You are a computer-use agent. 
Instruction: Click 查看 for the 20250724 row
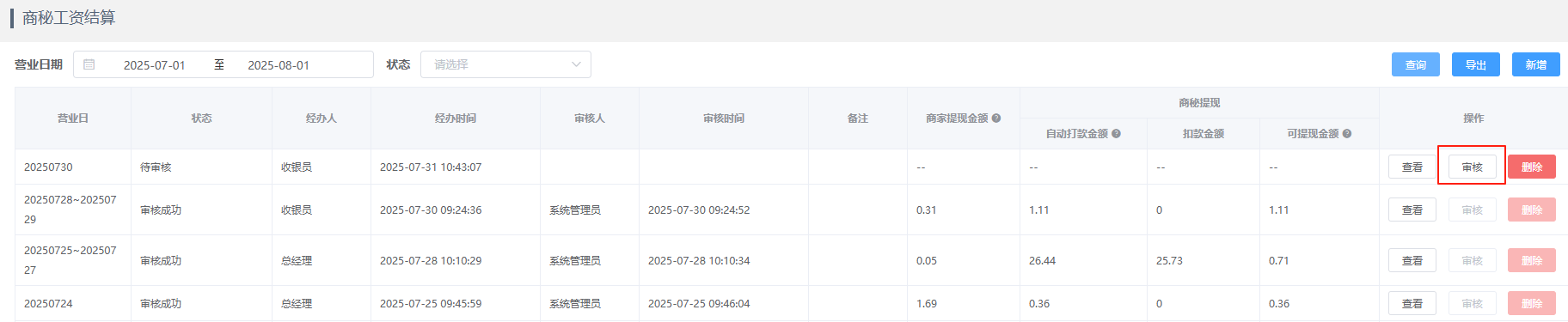pos(1412,303)
